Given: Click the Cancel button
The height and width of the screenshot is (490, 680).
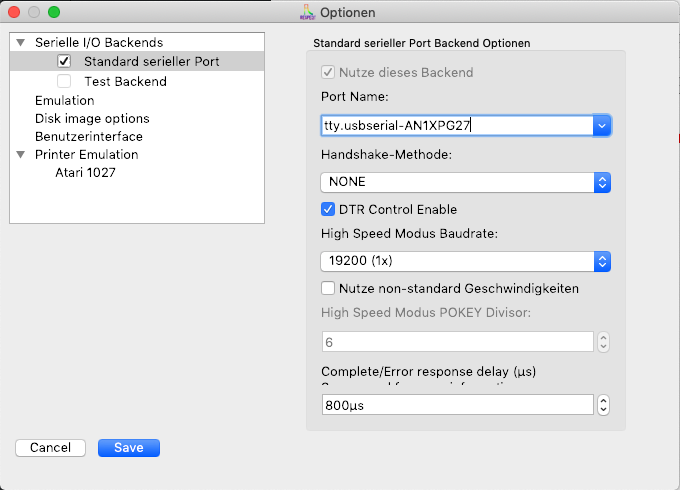Looking at the screenshot, I should click(x=50, y=448).
